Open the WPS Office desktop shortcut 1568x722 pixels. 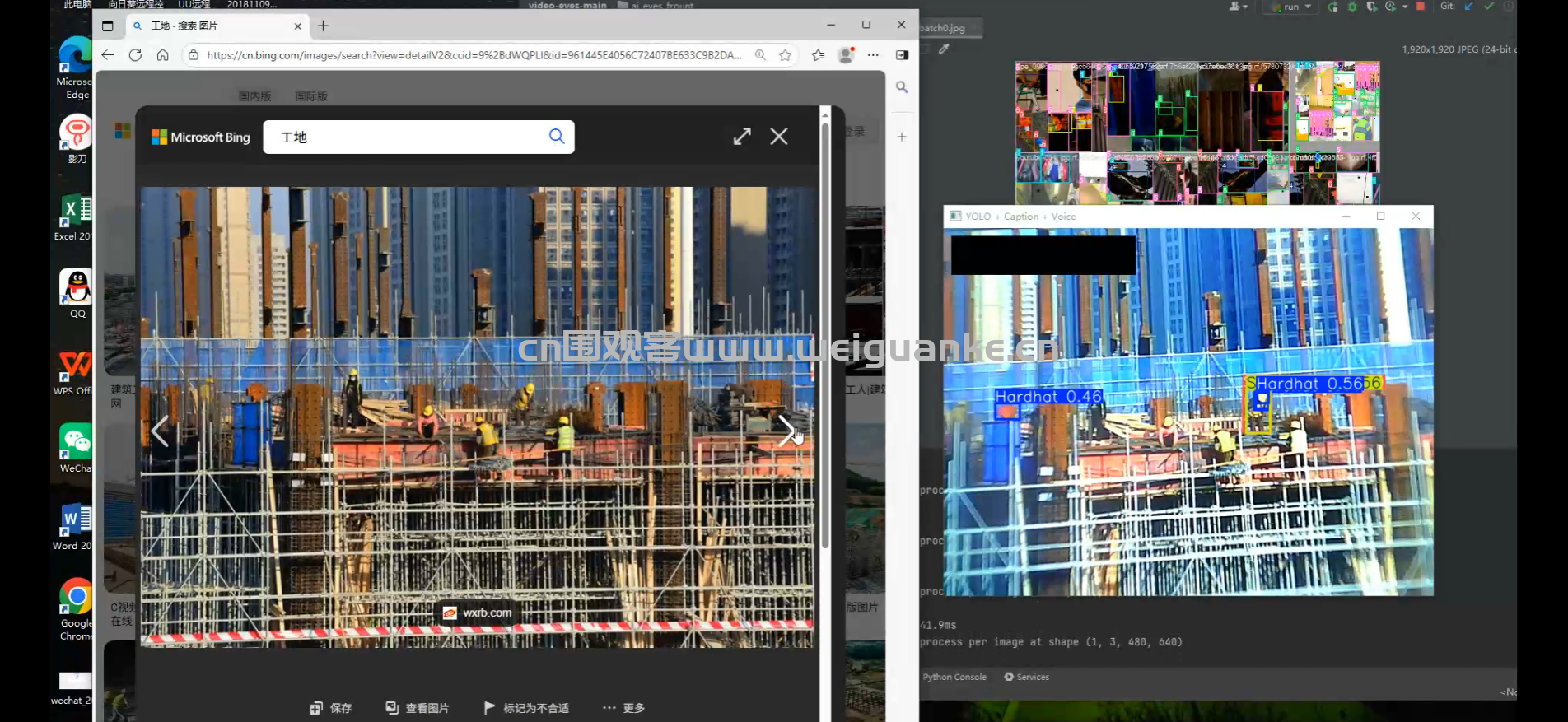pyautogui.click(x=74, y=372)
